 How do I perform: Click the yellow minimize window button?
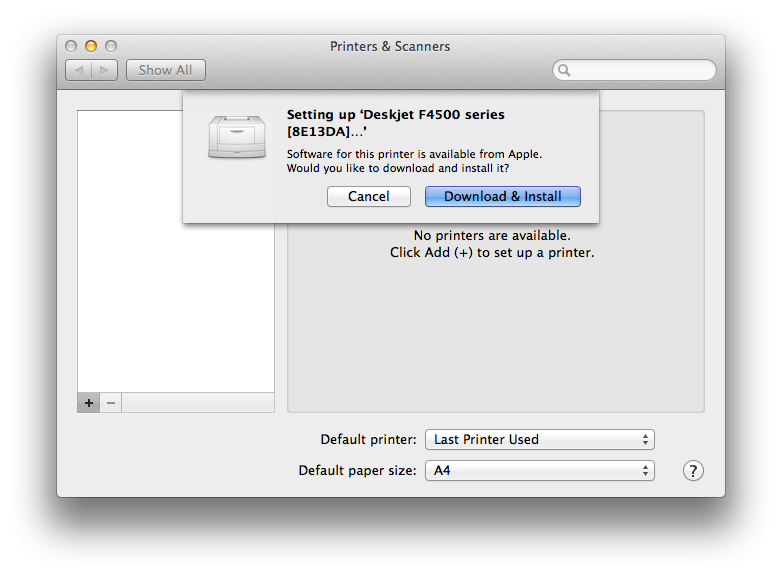click(91, 46)
